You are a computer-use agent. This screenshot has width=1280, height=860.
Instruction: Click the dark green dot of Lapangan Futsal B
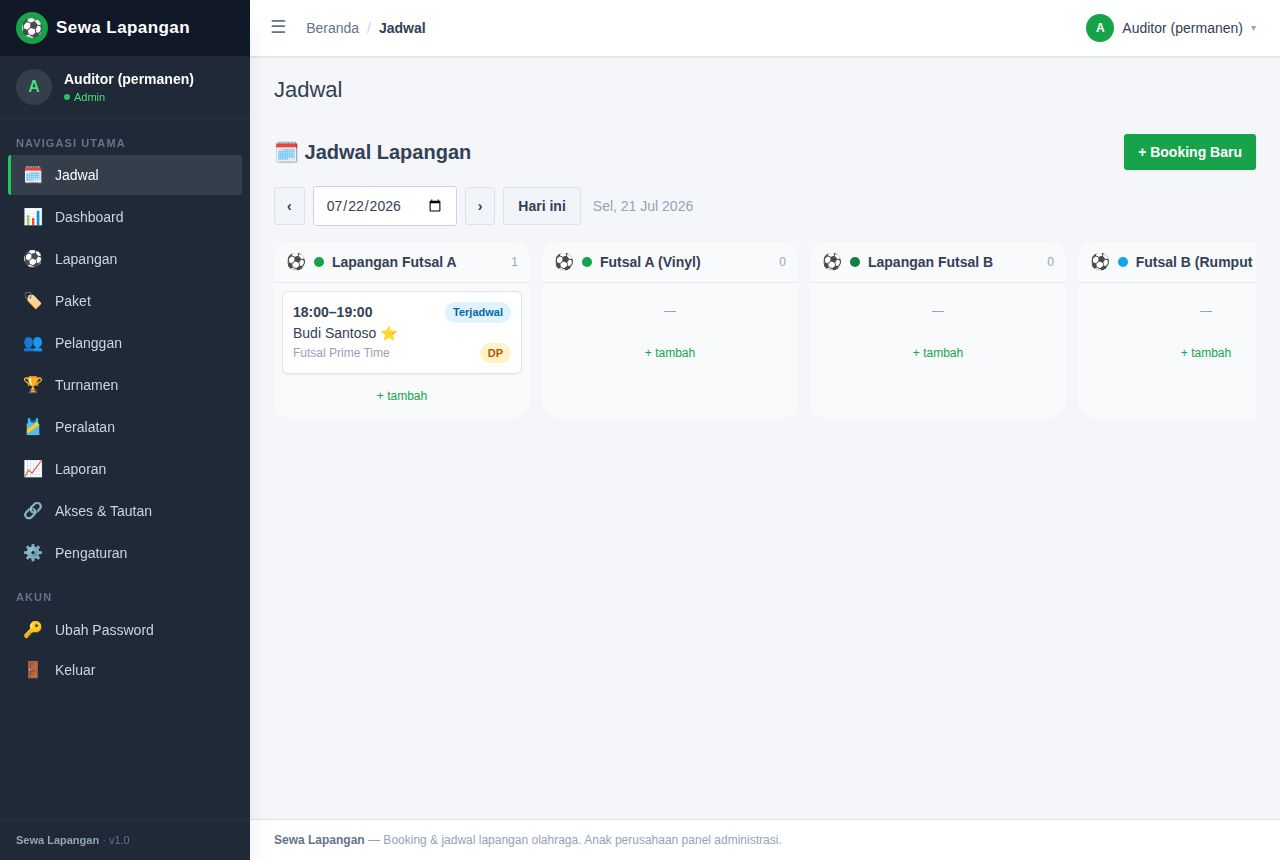(x=855, y=262)
